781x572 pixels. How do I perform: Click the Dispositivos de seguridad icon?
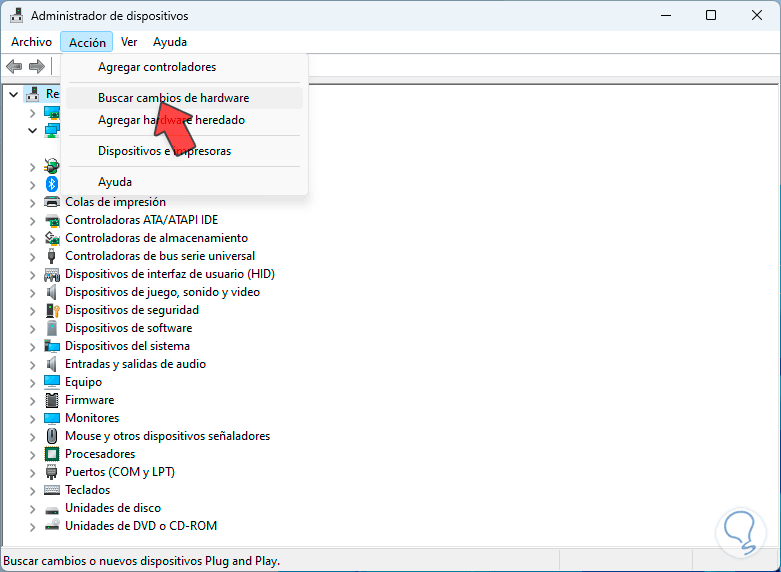[x=52, y=310]
